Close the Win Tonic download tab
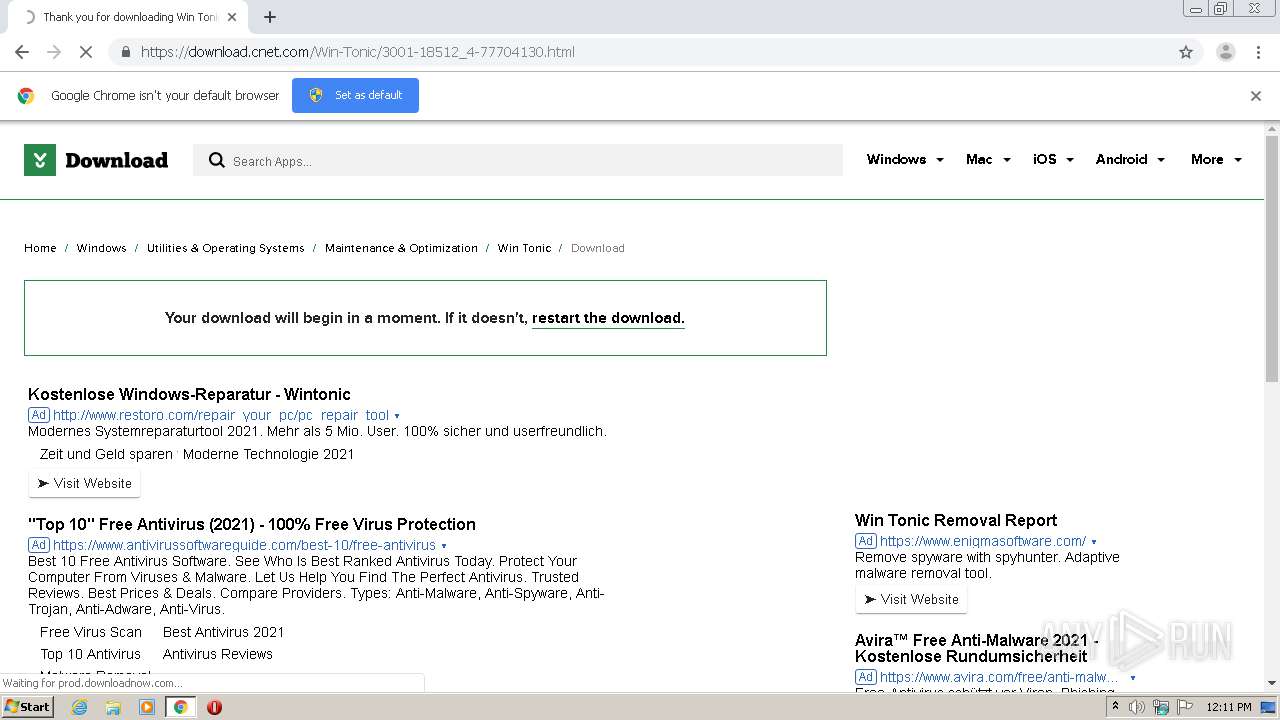Viewport: 1280px width, 720px height. click(x=232, y=17)
